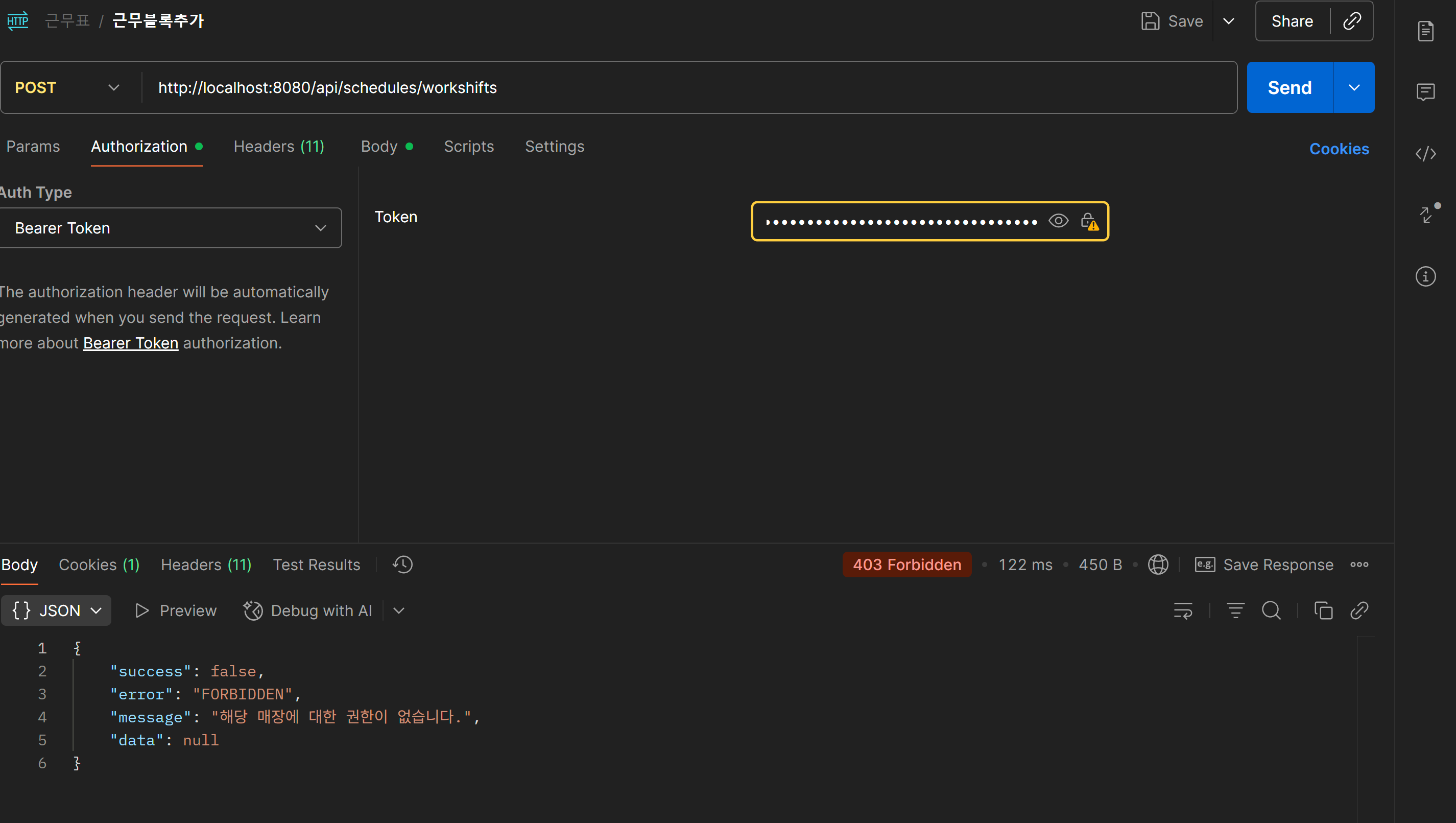Toggle word wrap in response
Screen dimensions: 1456x823
click(1183, 610)
